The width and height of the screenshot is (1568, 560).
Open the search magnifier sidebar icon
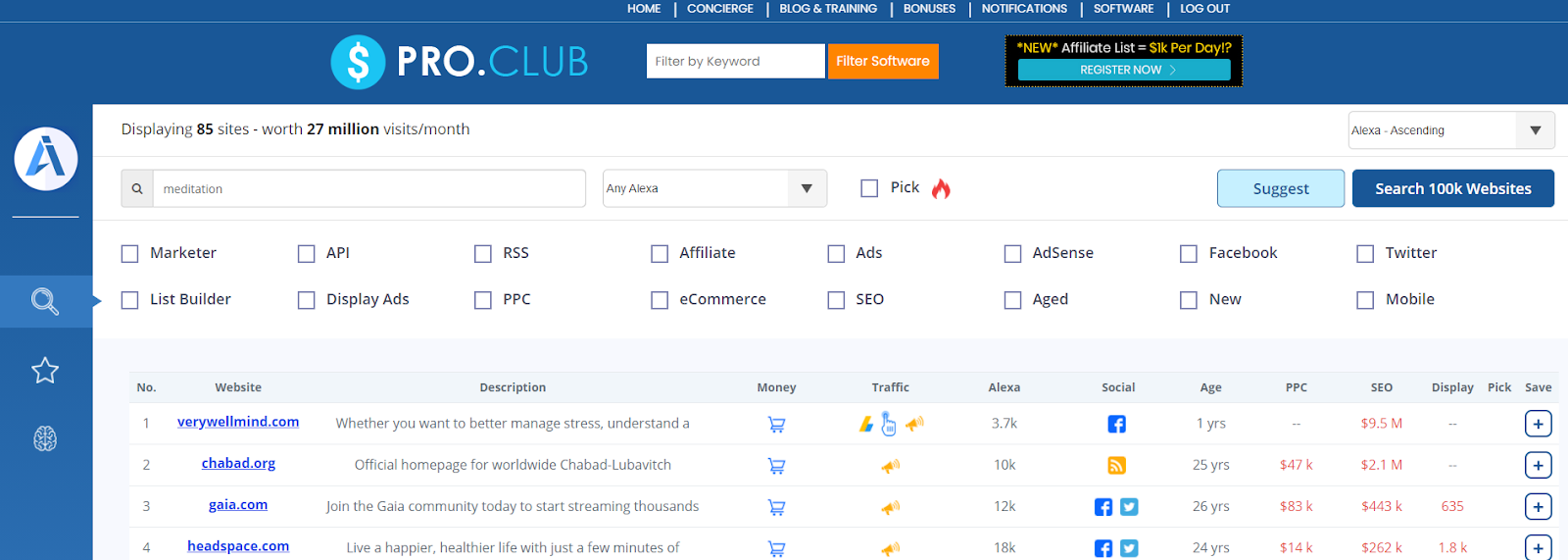(45, 301)
